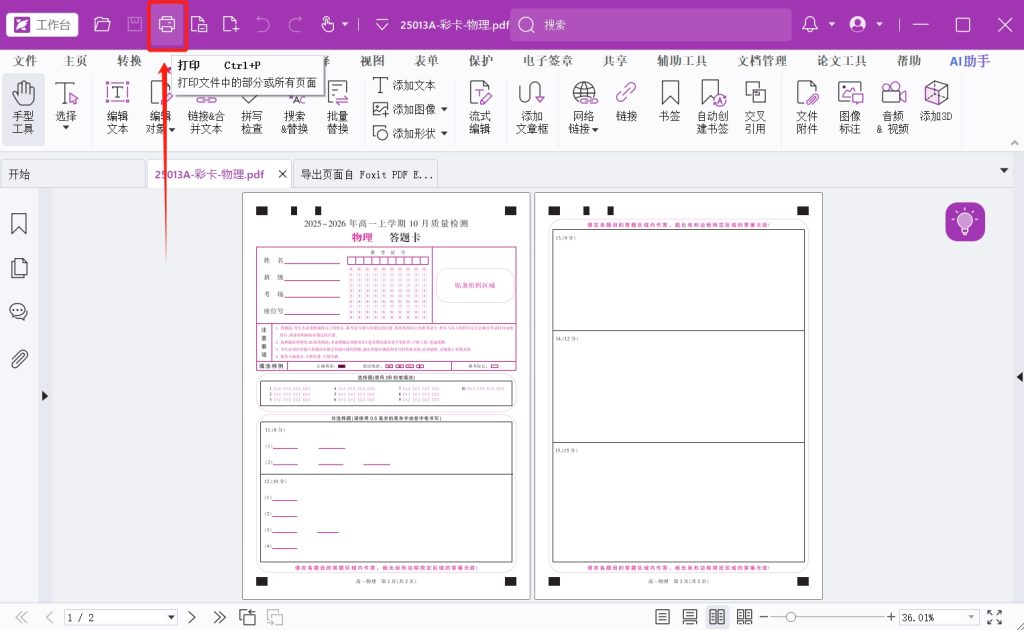Switch to continuous scrolling page view
This screenshot has width=1024, height=630.
(689, 617)
